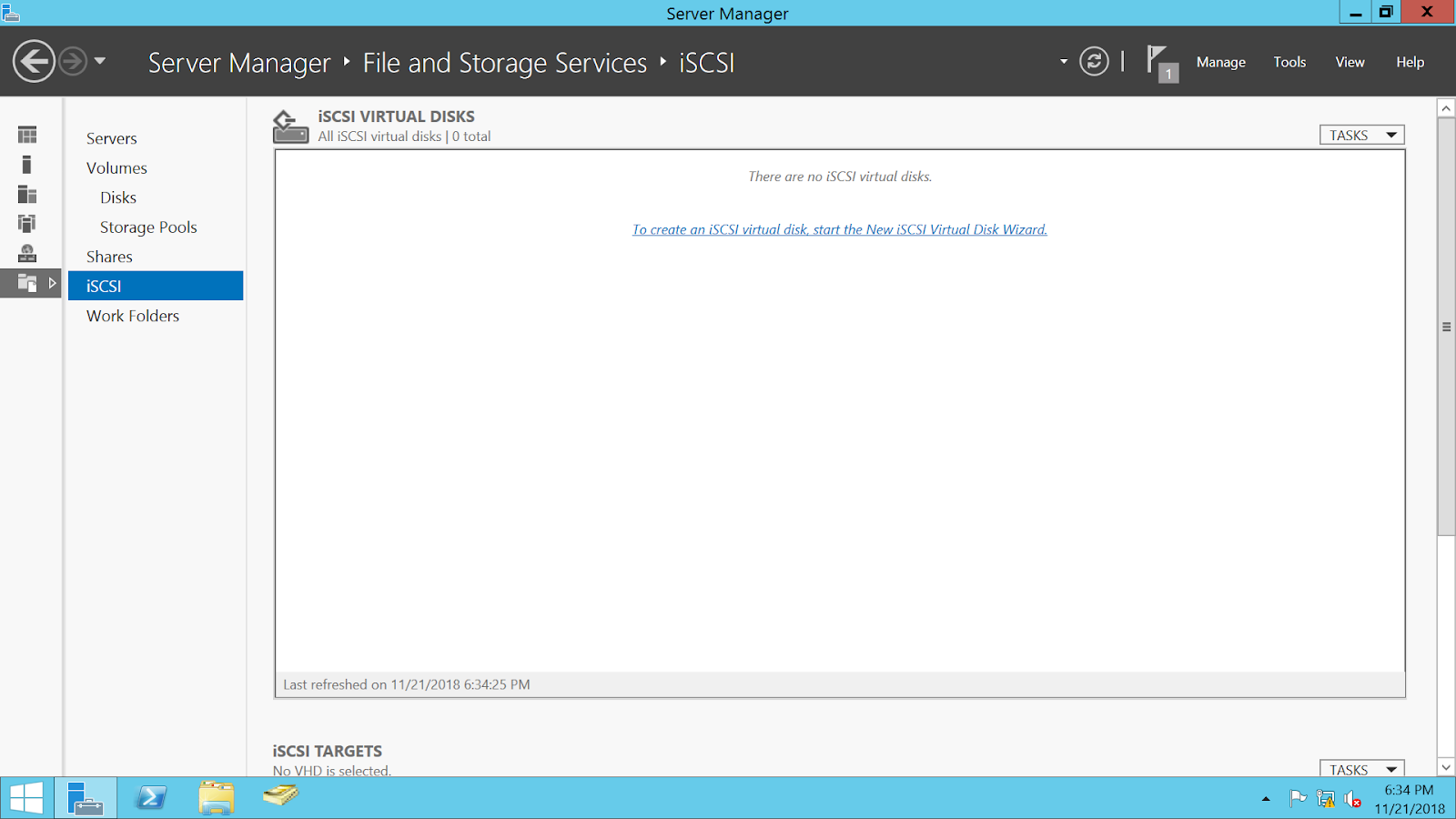1456x819 pixels.
Task: Click the muted volume tray icon
Action: pos(1351,799)
